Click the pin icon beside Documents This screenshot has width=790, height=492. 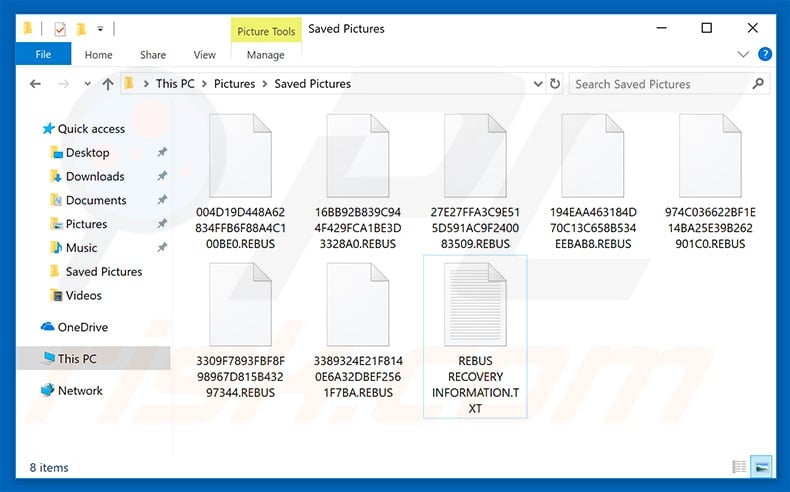pos(162,199)
